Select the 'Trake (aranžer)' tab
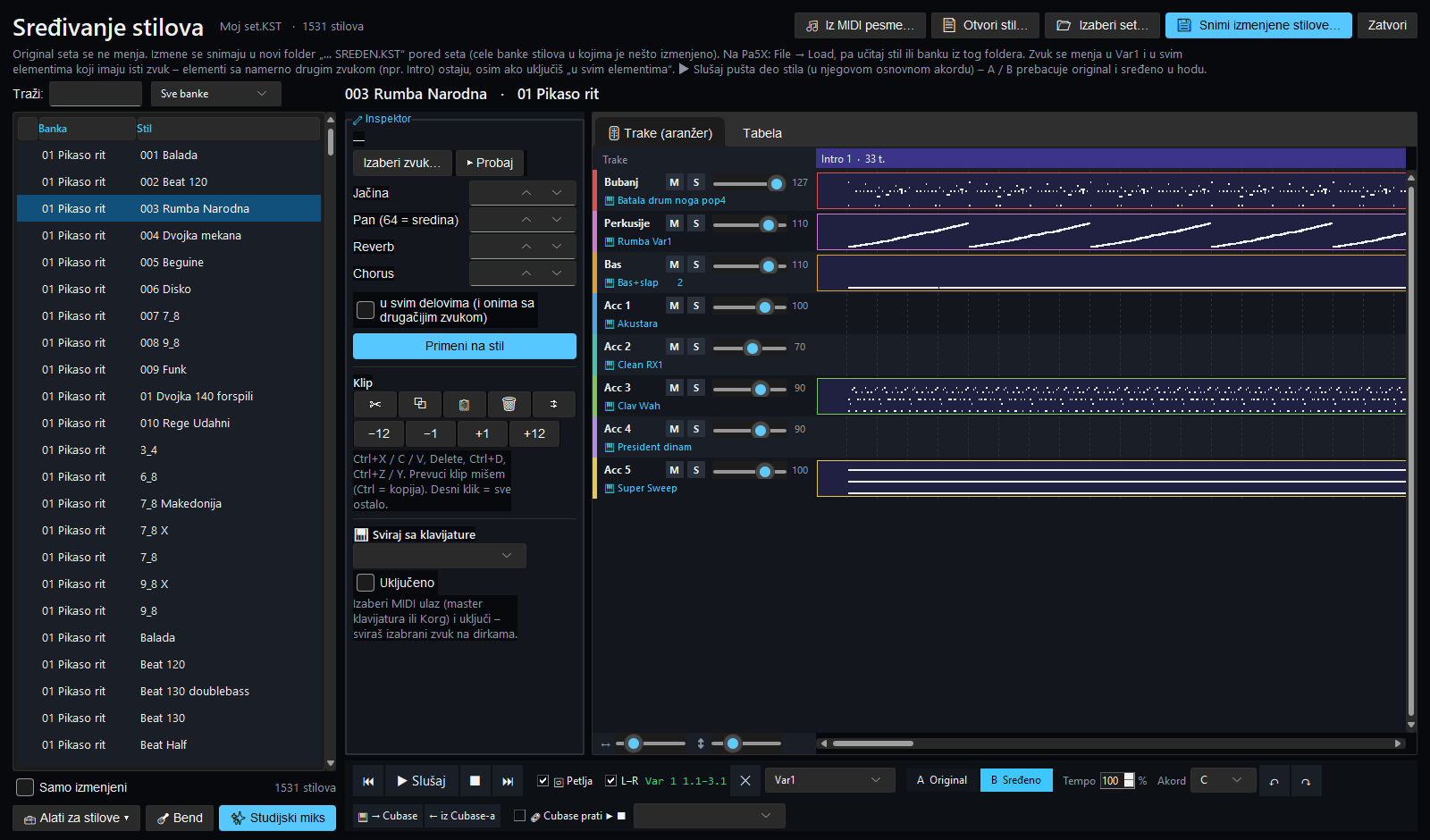 pyautogui.click(x=660, y=133)
